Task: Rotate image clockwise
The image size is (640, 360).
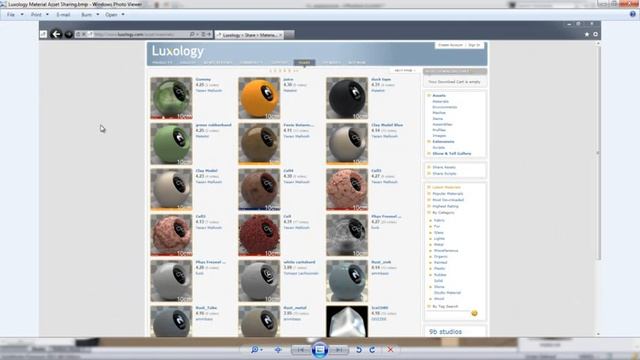Action: click(372, 350)
